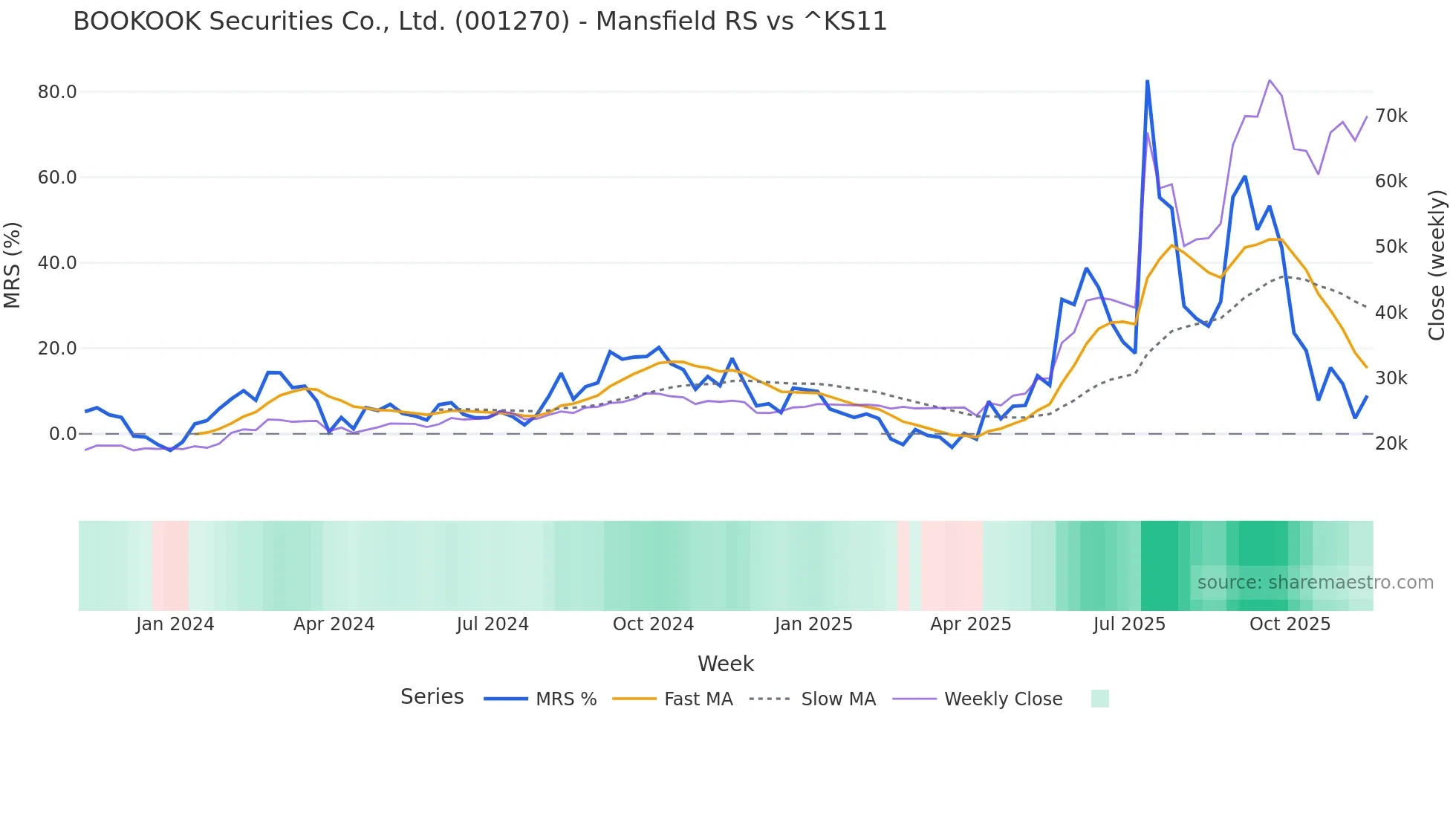
Task: Click the Apr 2024 axis label
Action: coord(334,624)
